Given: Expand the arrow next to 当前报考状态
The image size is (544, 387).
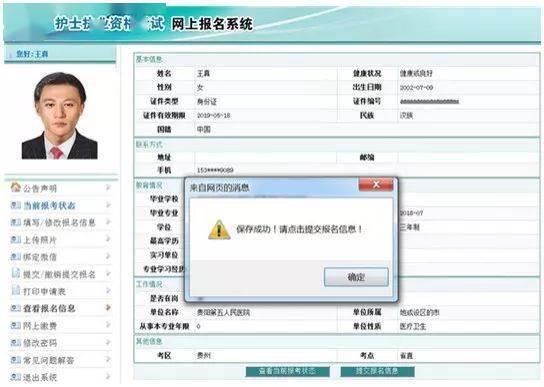Looking at the screenshot, I should (x=108, y=205).
